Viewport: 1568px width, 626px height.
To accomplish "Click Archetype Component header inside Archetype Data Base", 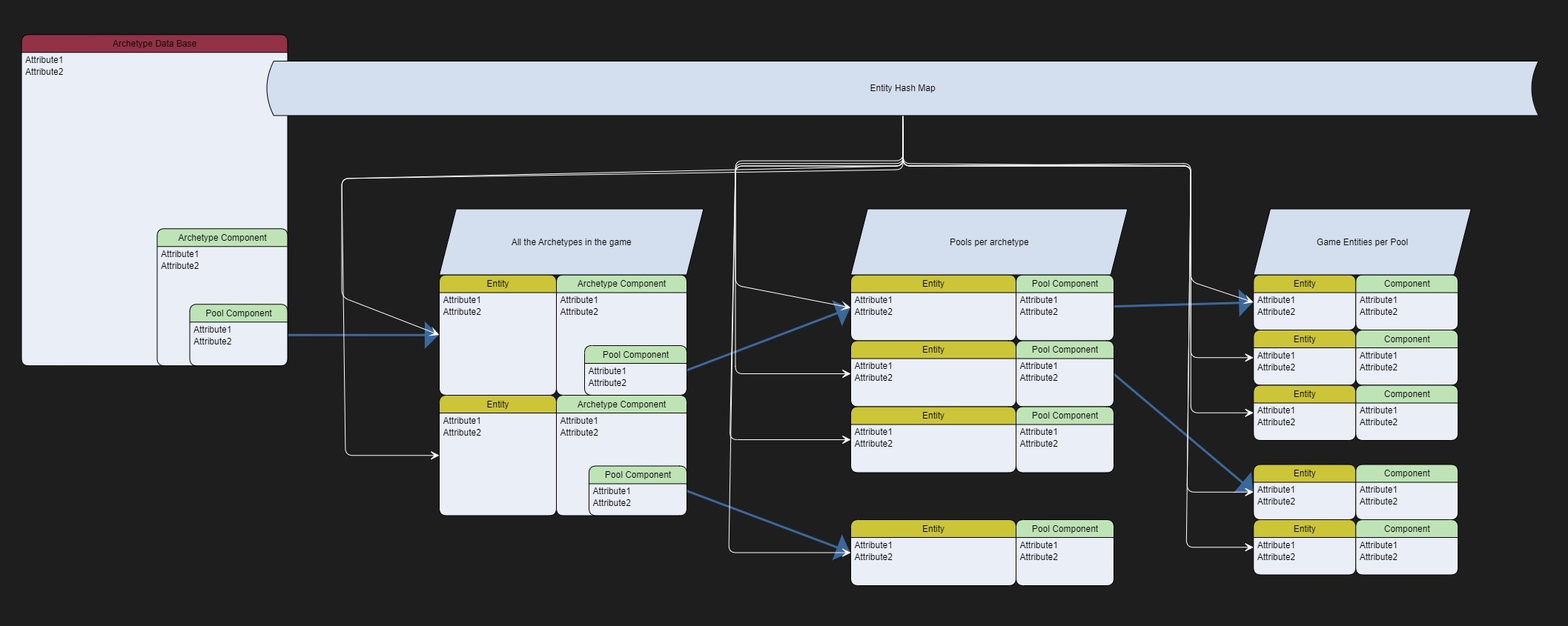I will click(222, 238).
